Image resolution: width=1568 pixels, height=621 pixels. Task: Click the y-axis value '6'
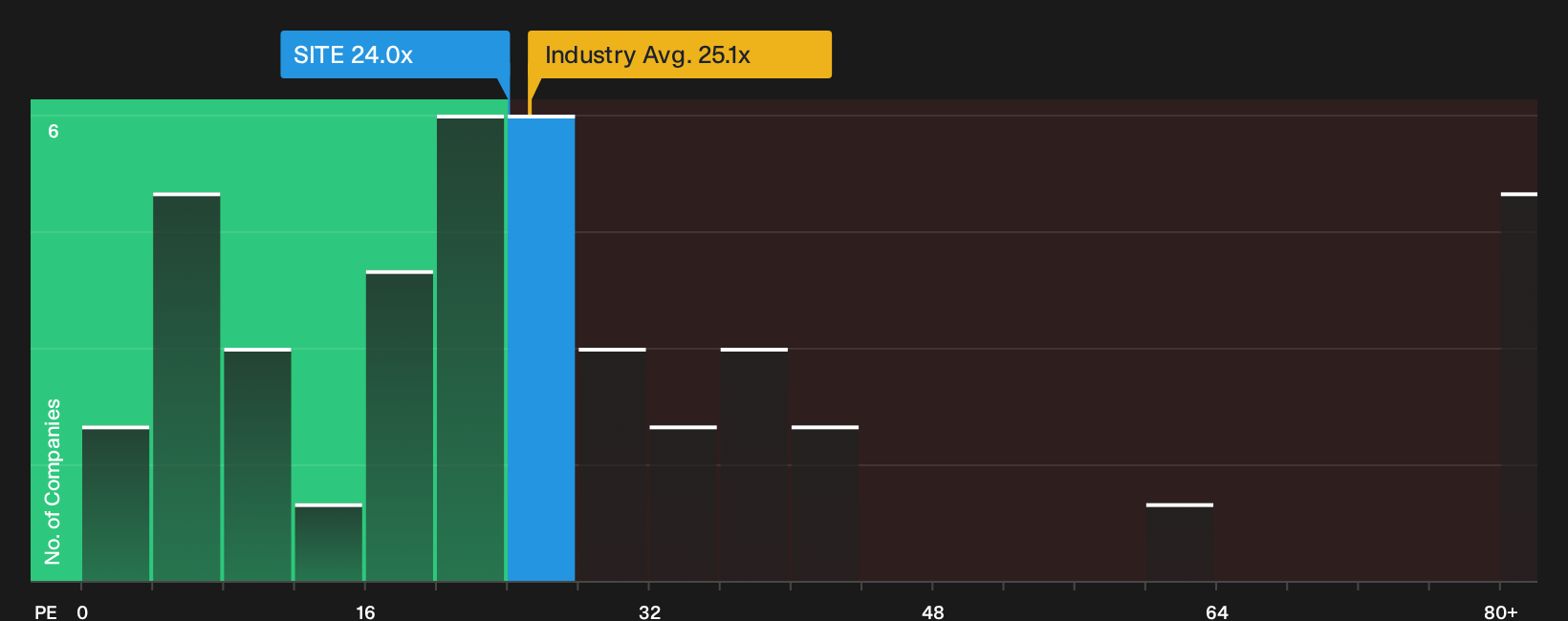pos(54,131)
